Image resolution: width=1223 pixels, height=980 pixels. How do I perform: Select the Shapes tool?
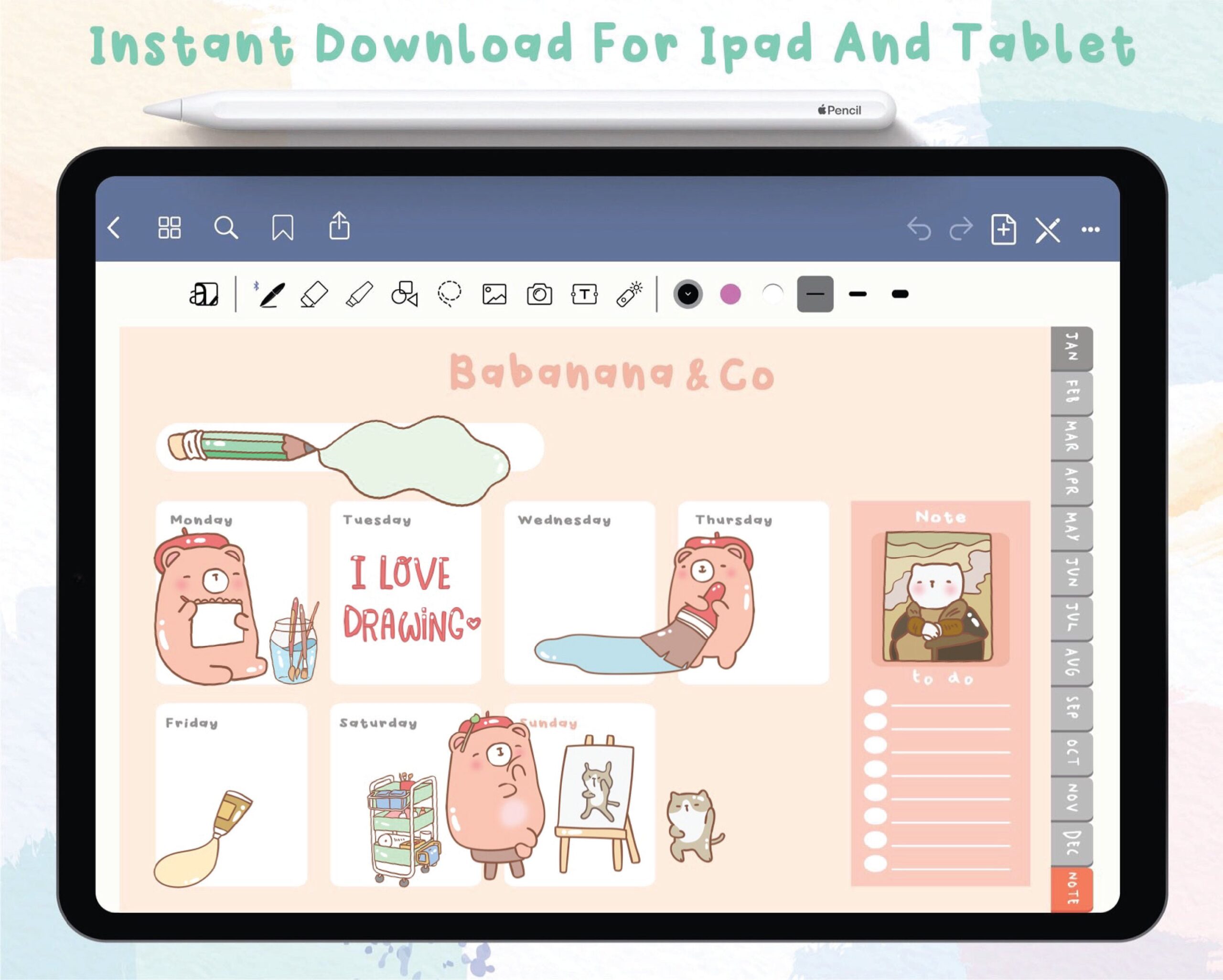(405, 294)
